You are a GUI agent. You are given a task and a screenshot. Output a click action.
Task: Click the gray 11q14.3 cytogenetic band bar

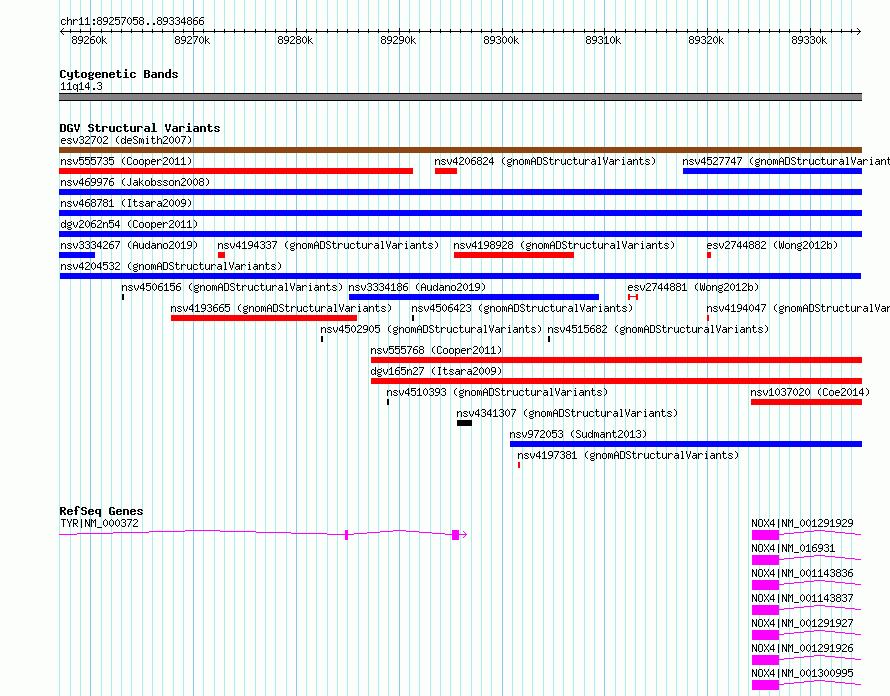tap(460, 97)
